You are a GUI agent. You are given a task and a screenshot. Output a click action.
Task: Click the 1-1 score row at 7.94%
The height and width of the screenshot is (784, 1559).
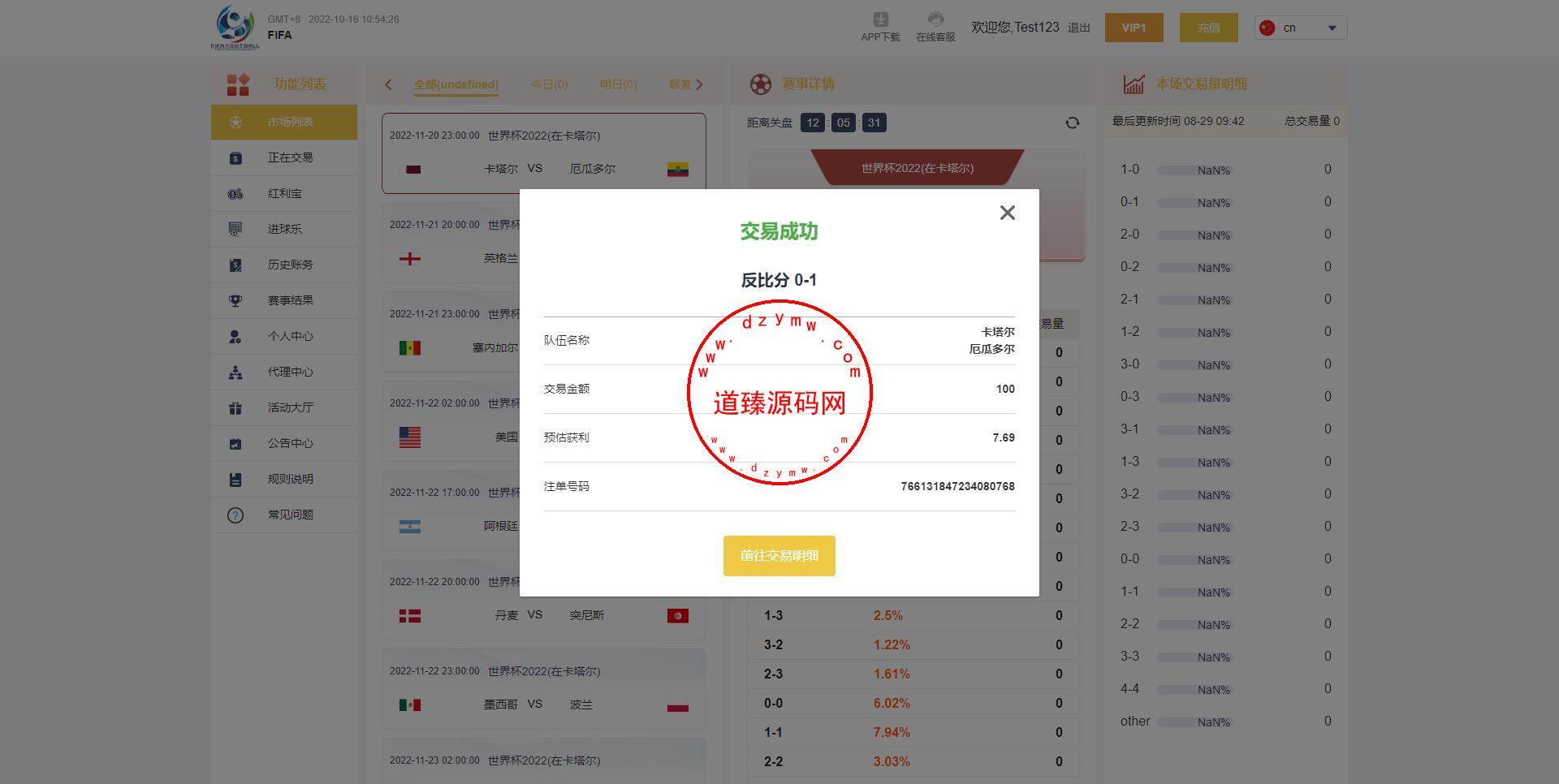click(x=913, y=732)
